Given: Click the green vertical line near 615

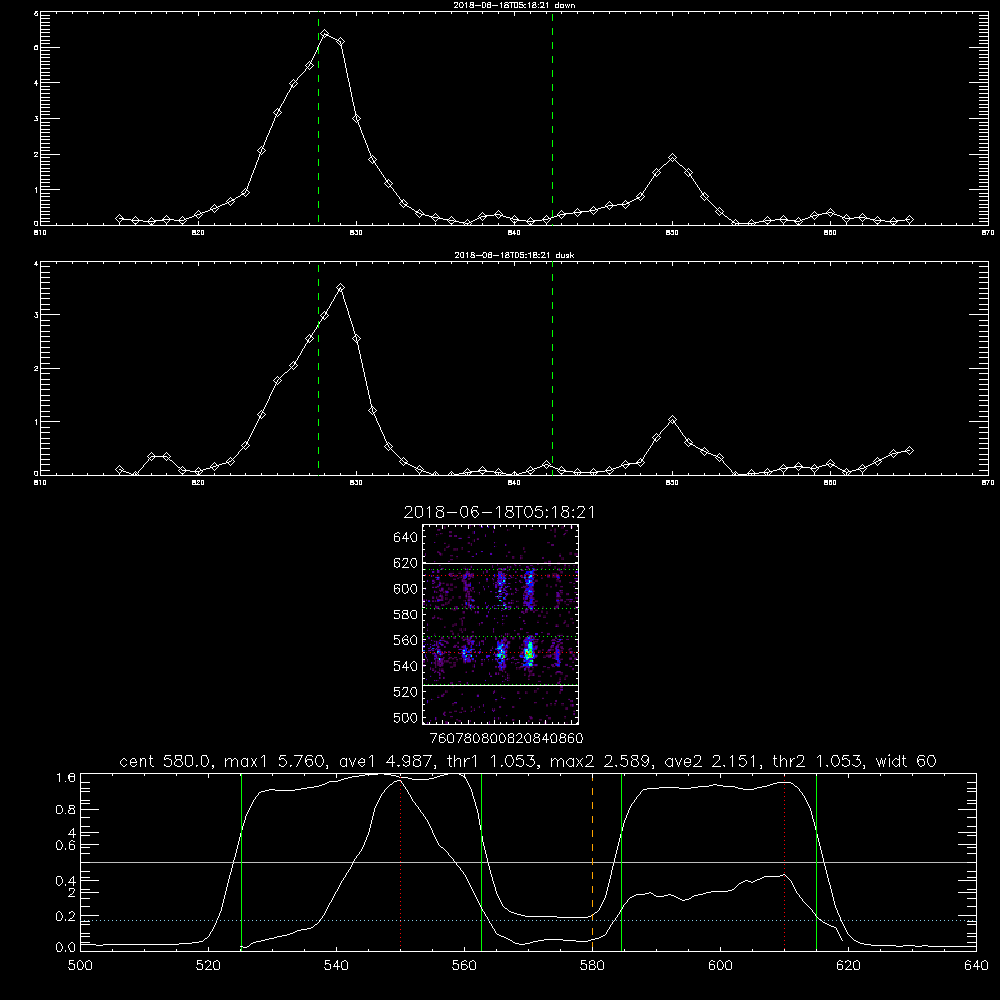Looking at the screenshot, I should click(x=816, y=861).
